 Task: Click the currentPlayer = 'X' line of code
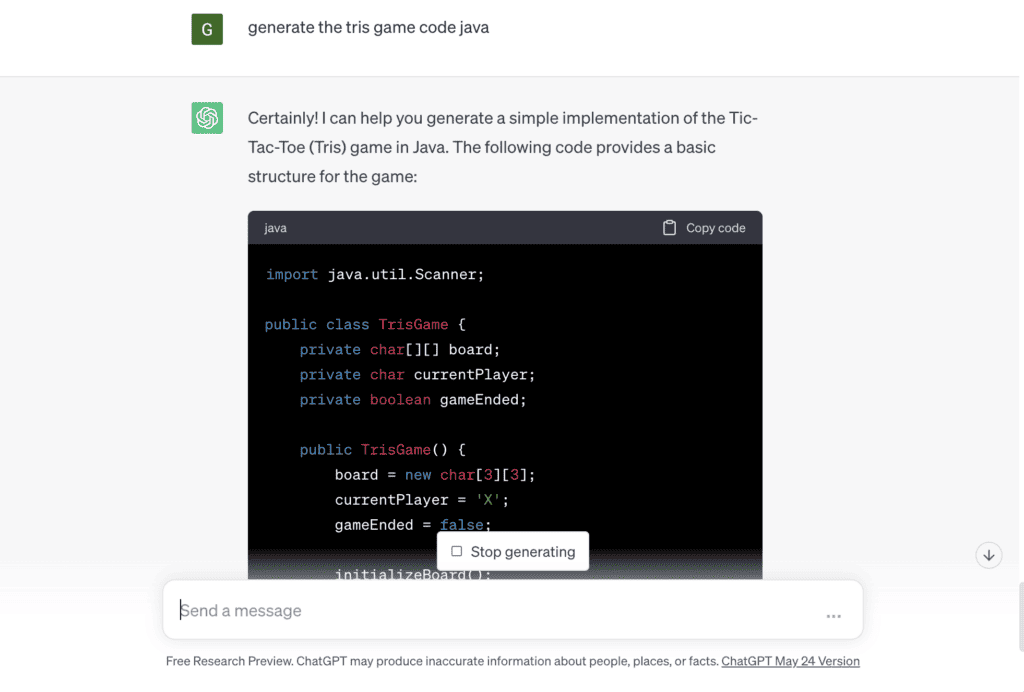(419, 499)
